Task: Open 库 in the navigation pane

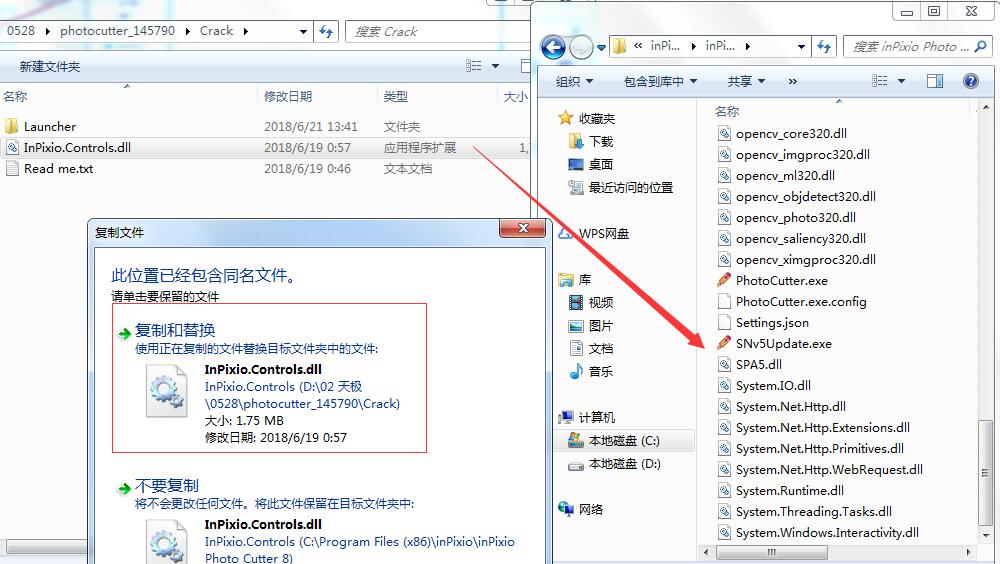Action: [584, 279]
